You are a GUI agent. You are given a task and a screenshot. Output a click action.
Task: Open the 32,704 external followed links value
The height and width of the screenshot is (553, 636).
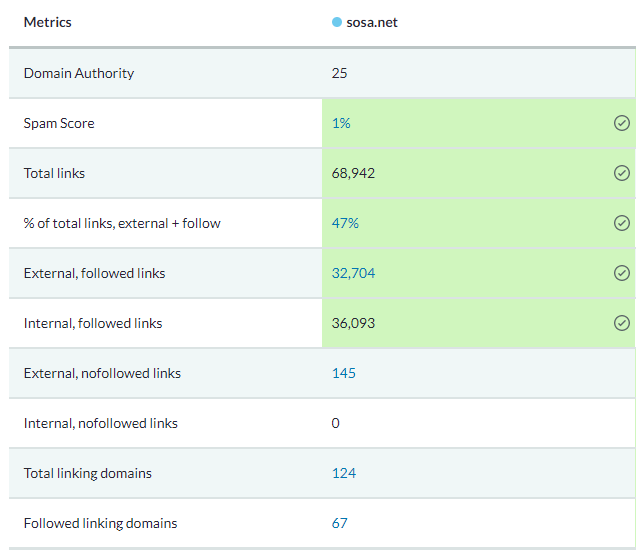353,273
